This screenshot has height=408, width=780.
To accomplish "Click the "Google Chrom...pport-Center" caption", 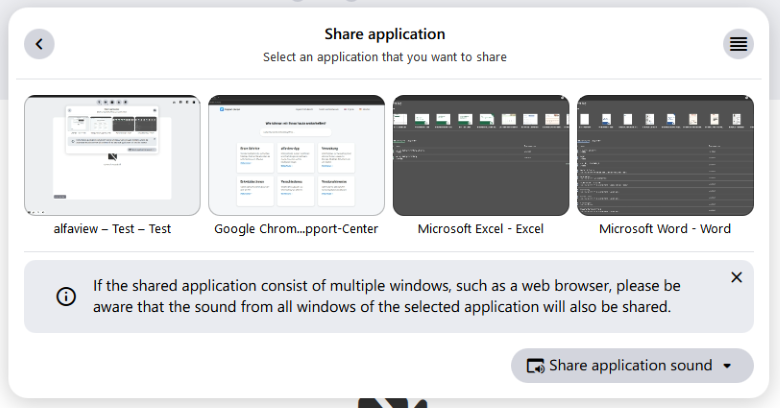I will click(x=296, y=229).
